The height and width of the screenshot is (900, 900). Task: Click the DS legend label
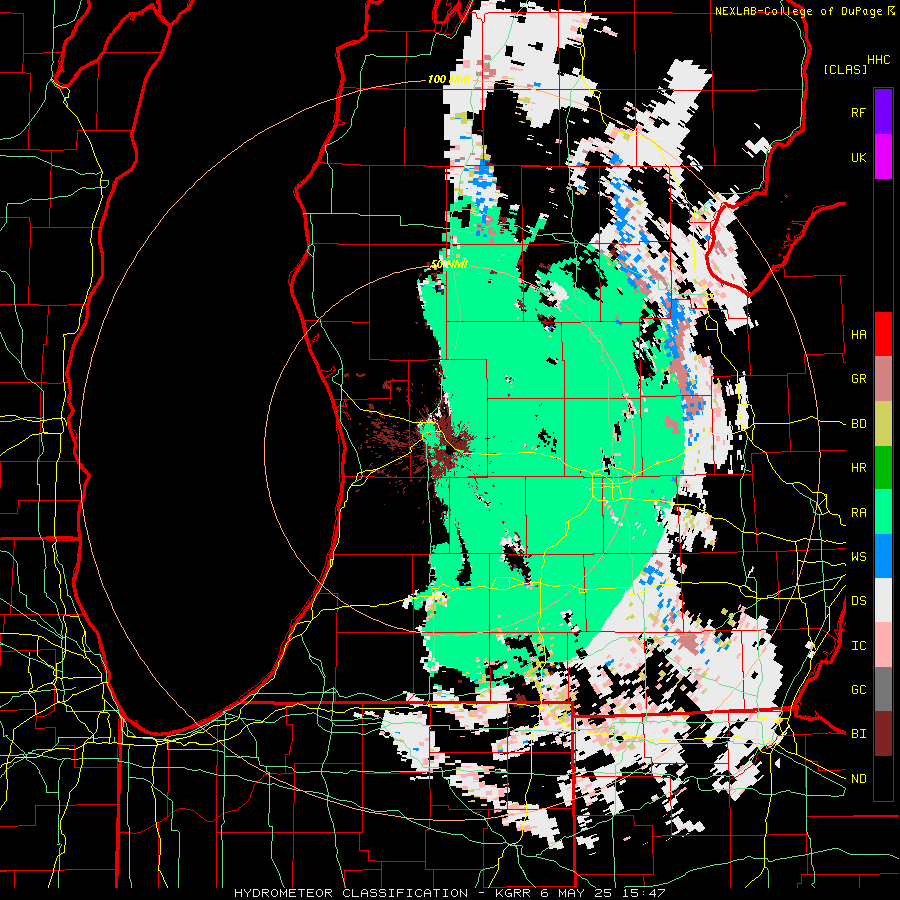(859, 600)
